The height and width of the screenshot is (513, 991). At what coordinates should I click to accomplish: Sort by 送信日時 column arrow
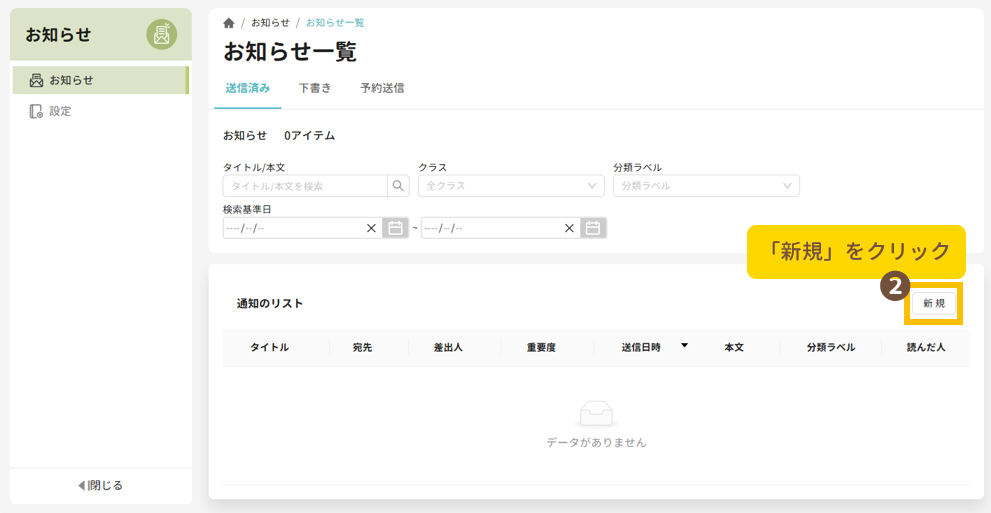(x=684, y=345)
